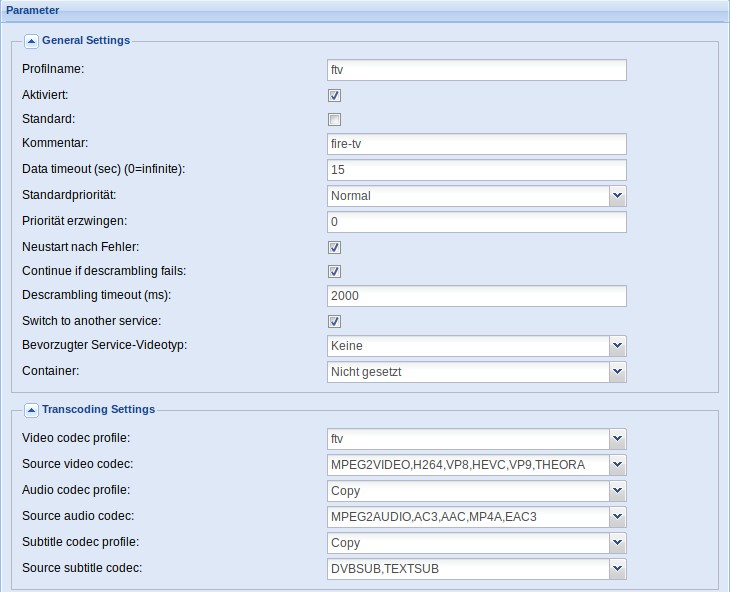Screen dimensions: 730x592
Task: Toggle the Aktiviert checkbox
Action: click(334, 95)
